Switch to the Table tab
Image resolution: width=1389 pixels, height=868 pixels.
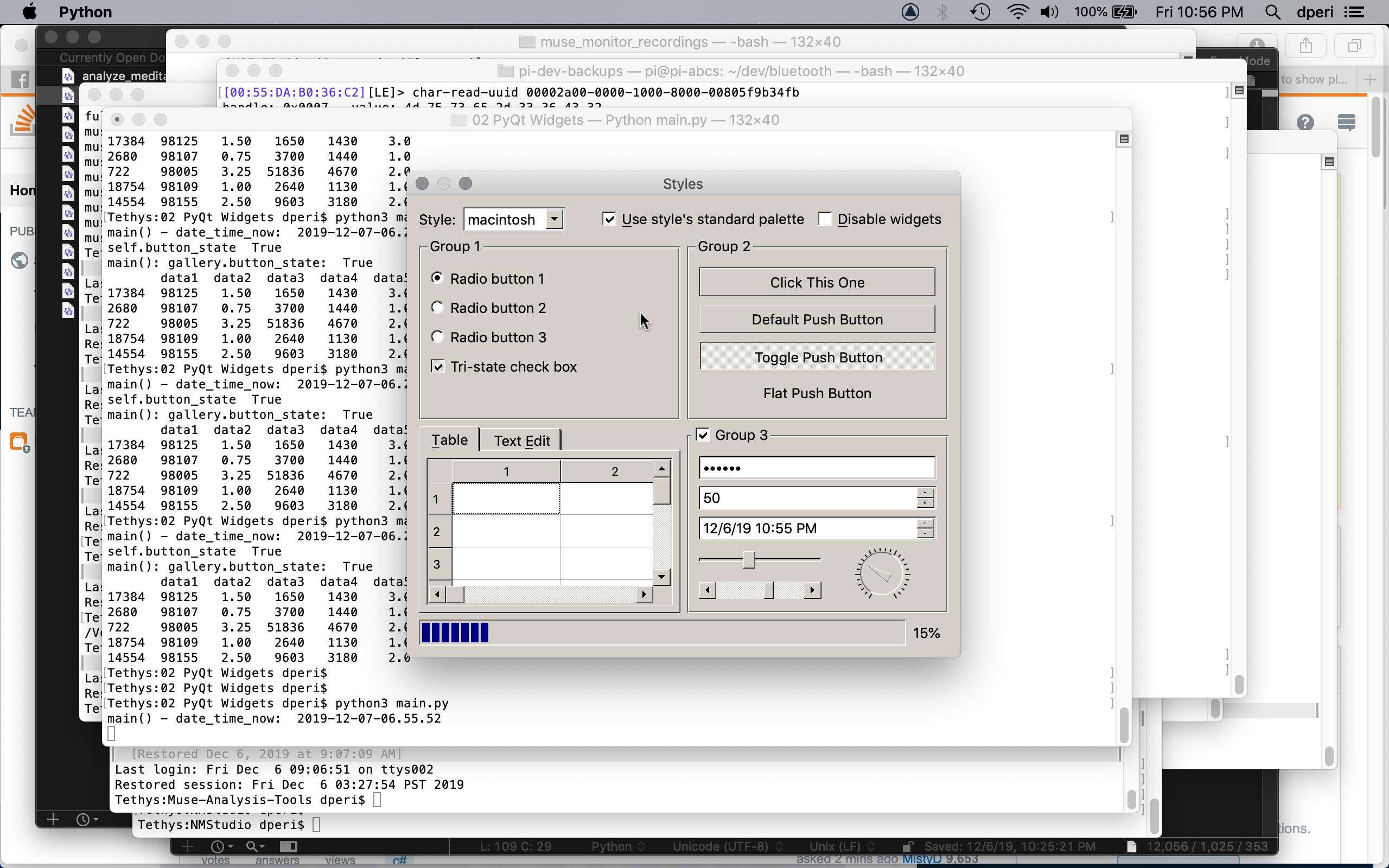pyautogui.click(x=450, y=440)
